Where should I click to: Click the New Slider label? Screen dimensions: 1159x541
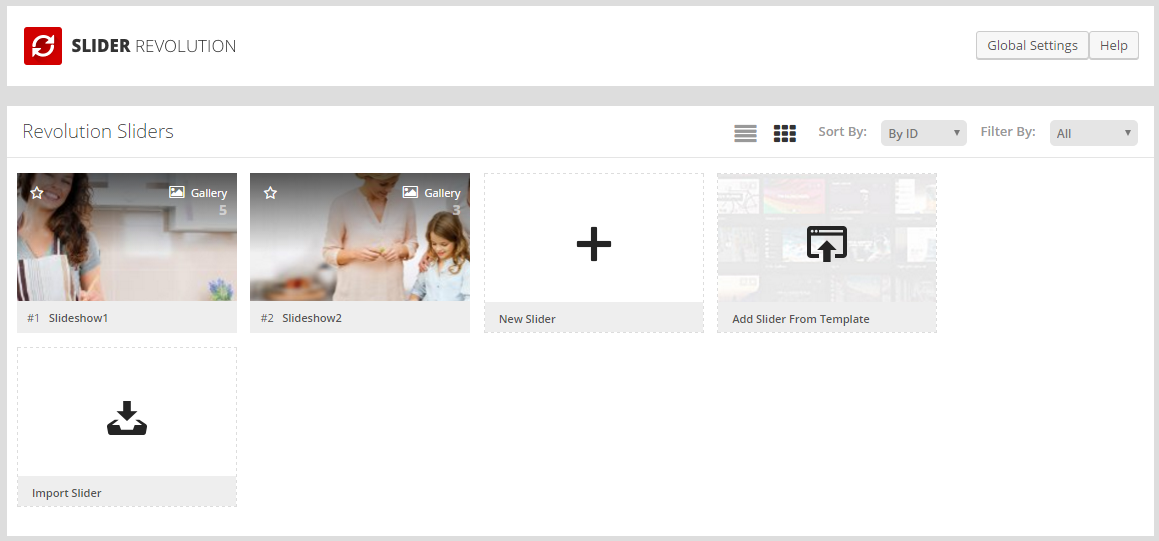527,319
